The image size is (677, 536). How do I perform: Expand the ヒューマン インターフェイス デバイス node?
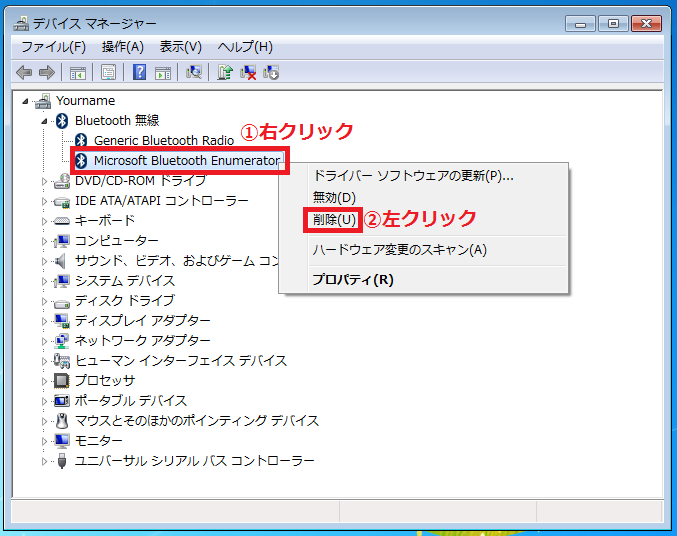[44, 361]
